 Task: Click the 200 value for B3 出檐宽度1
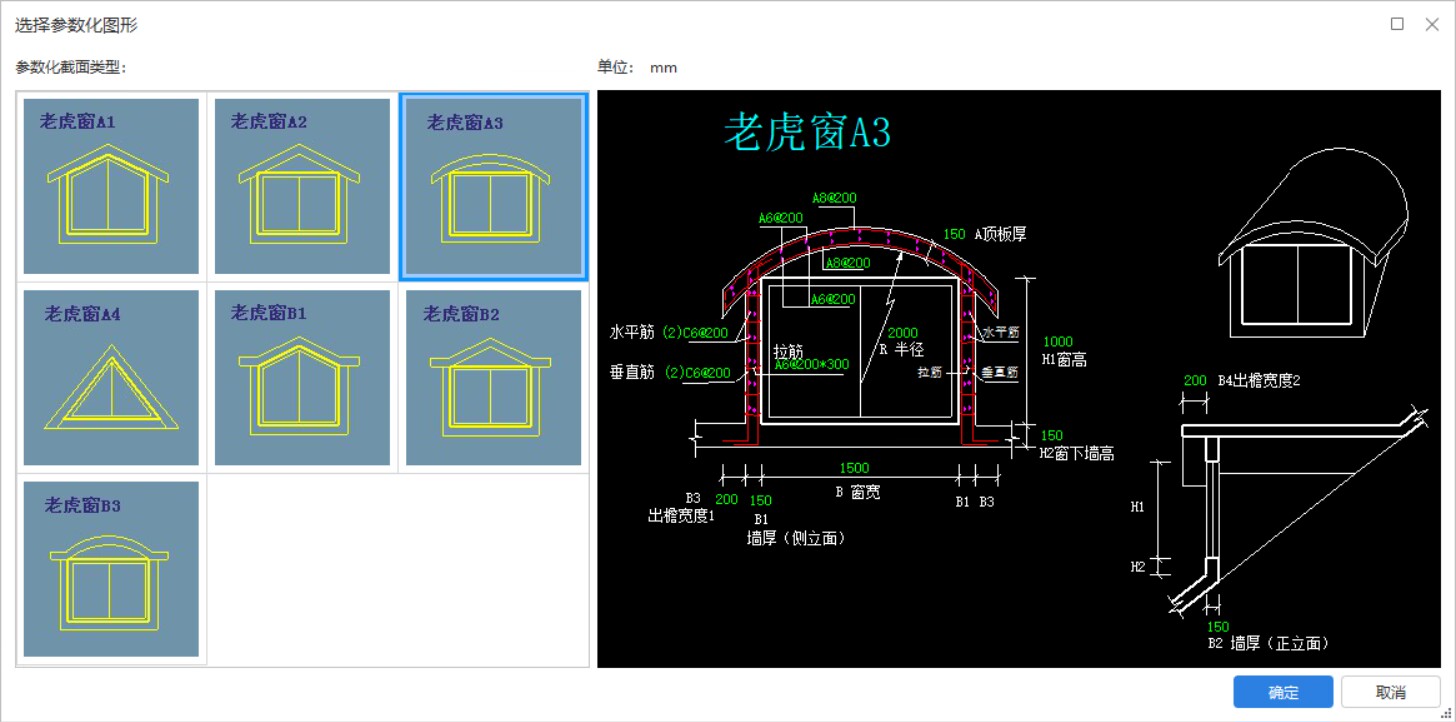[726, 500]
